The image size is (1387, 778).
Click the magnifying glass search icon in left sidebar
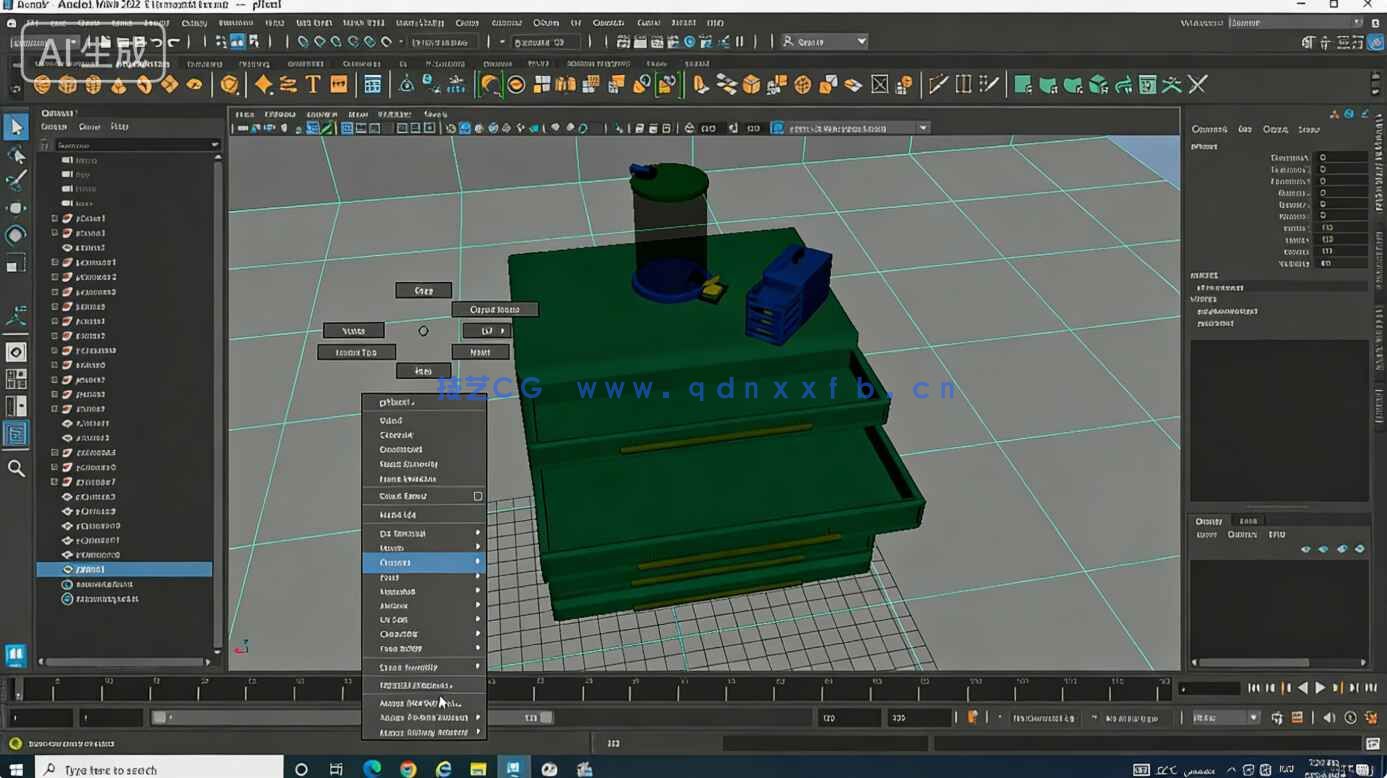(x=16, y=468)
